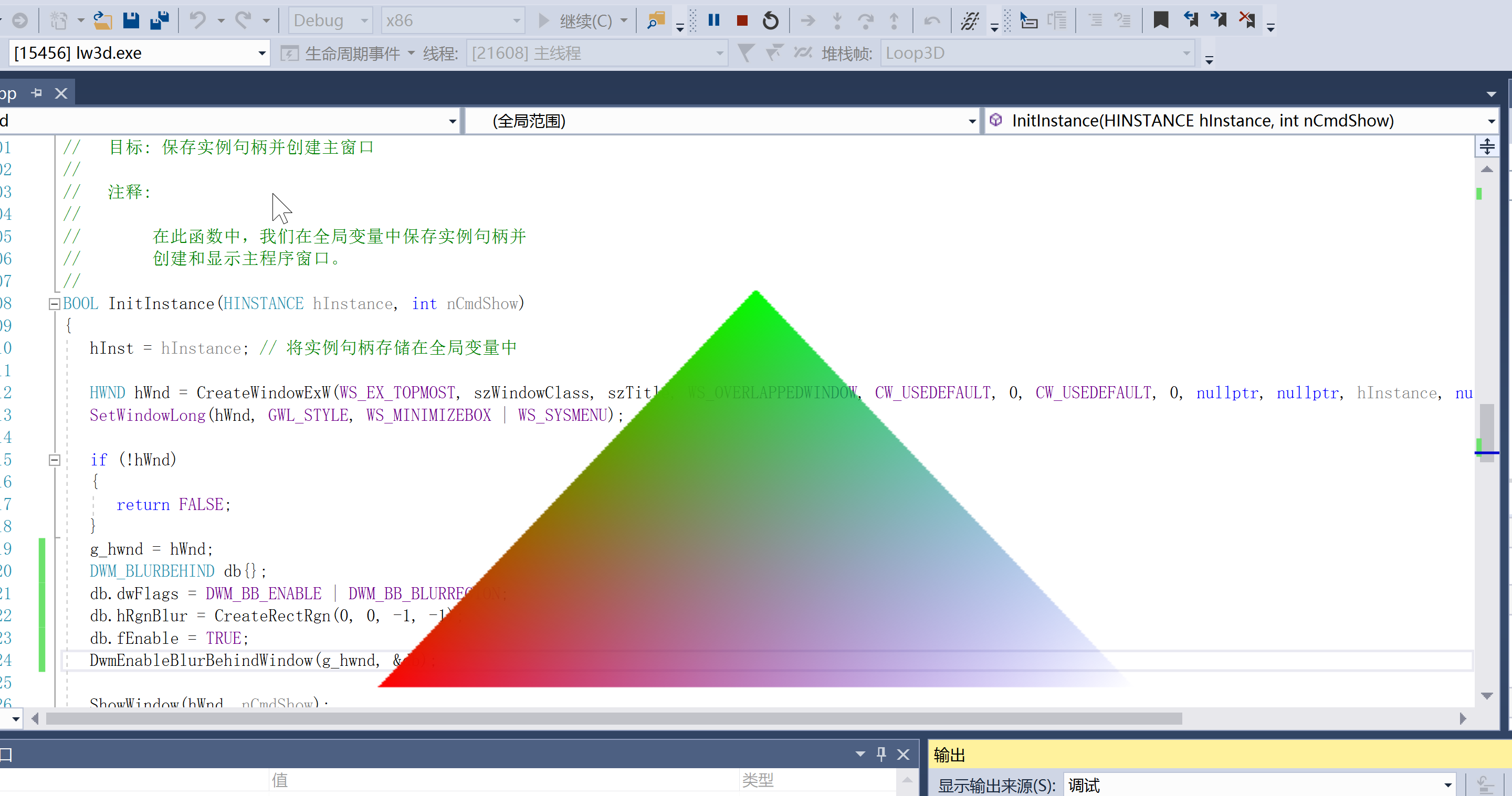Collapse the InitInstance function outline
The height and width of the screenshot is (796, 1512).
point(54,304)
